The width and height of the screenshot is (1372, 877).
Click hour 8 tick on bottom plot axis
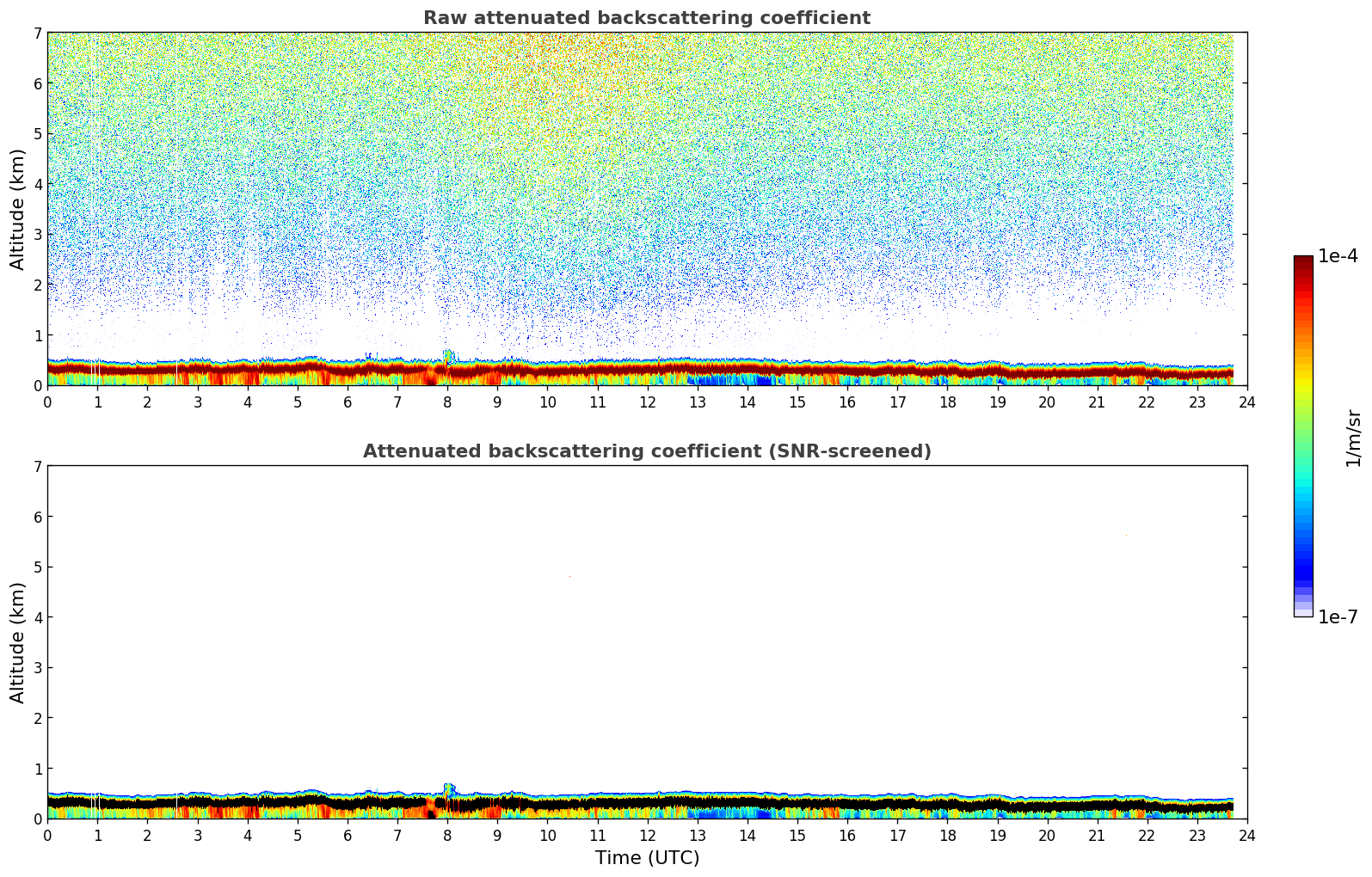[447, 836]
